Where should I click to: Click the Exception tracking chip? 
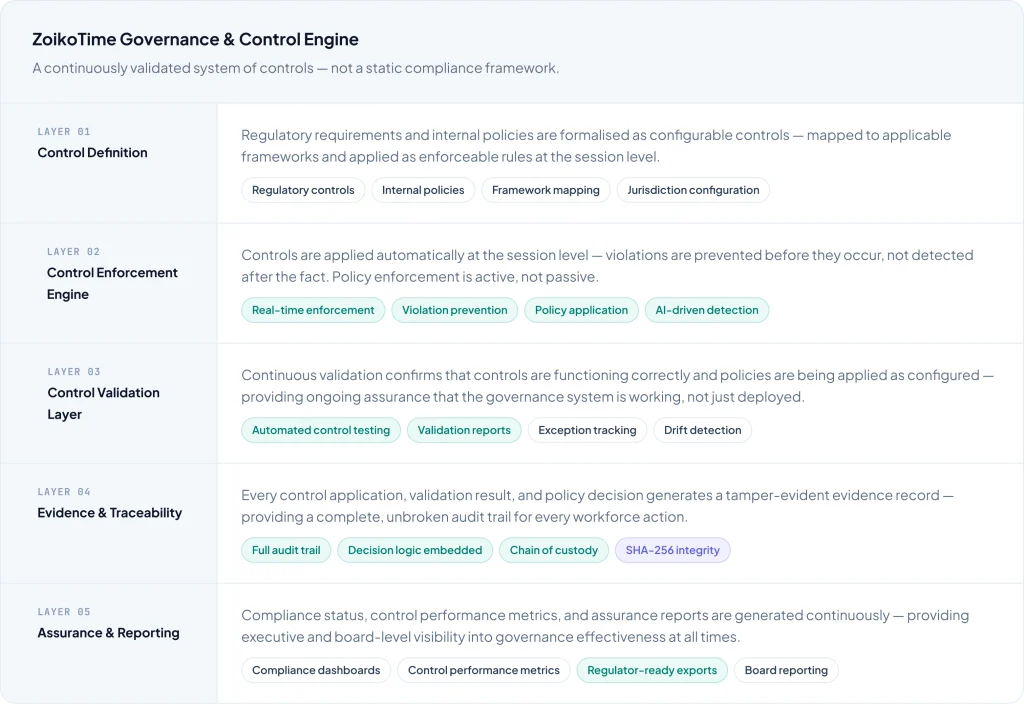tap(587, 430)
